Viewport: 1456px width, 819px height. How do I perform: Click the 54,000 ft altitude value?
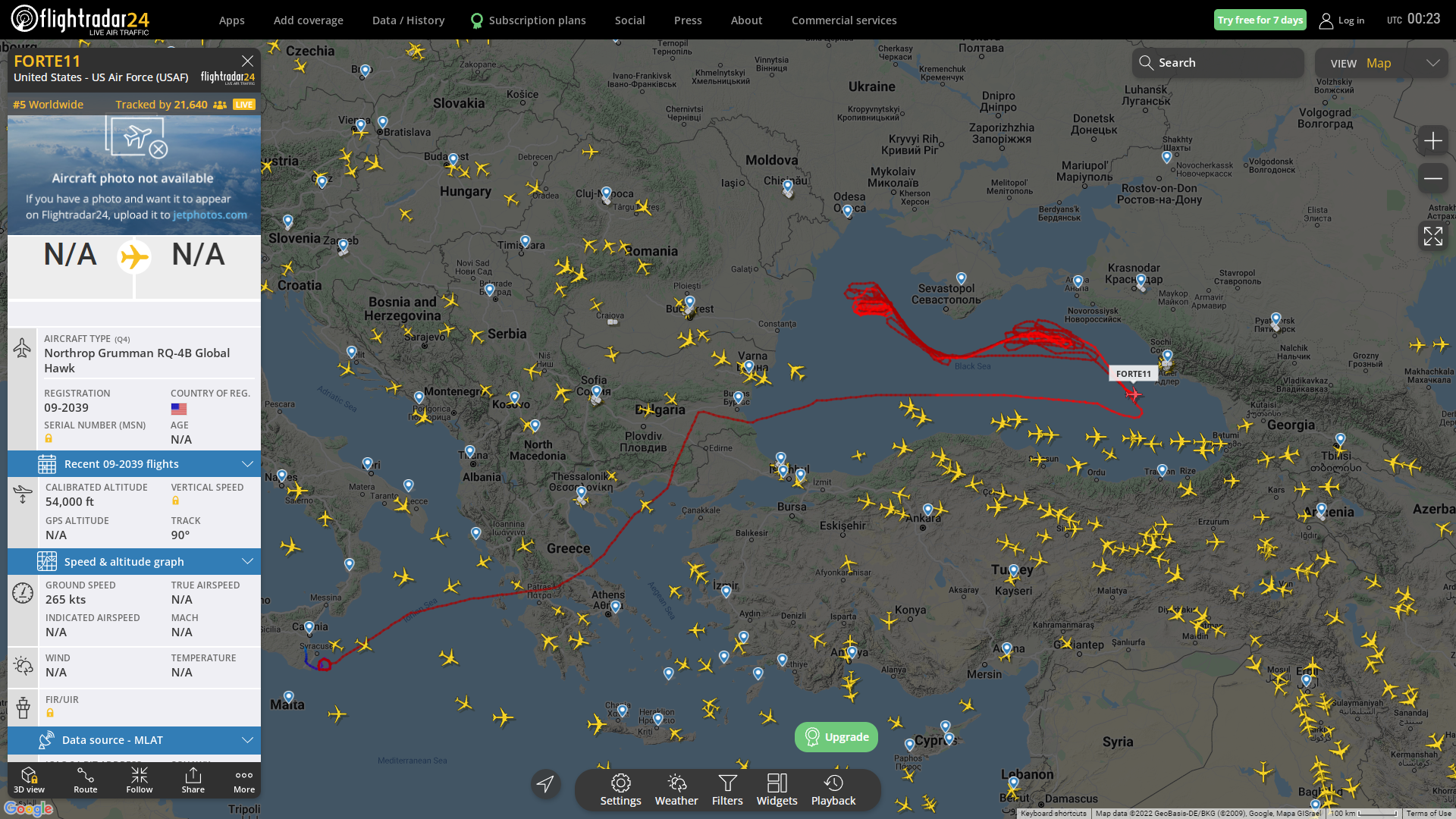tap(70, 502)
